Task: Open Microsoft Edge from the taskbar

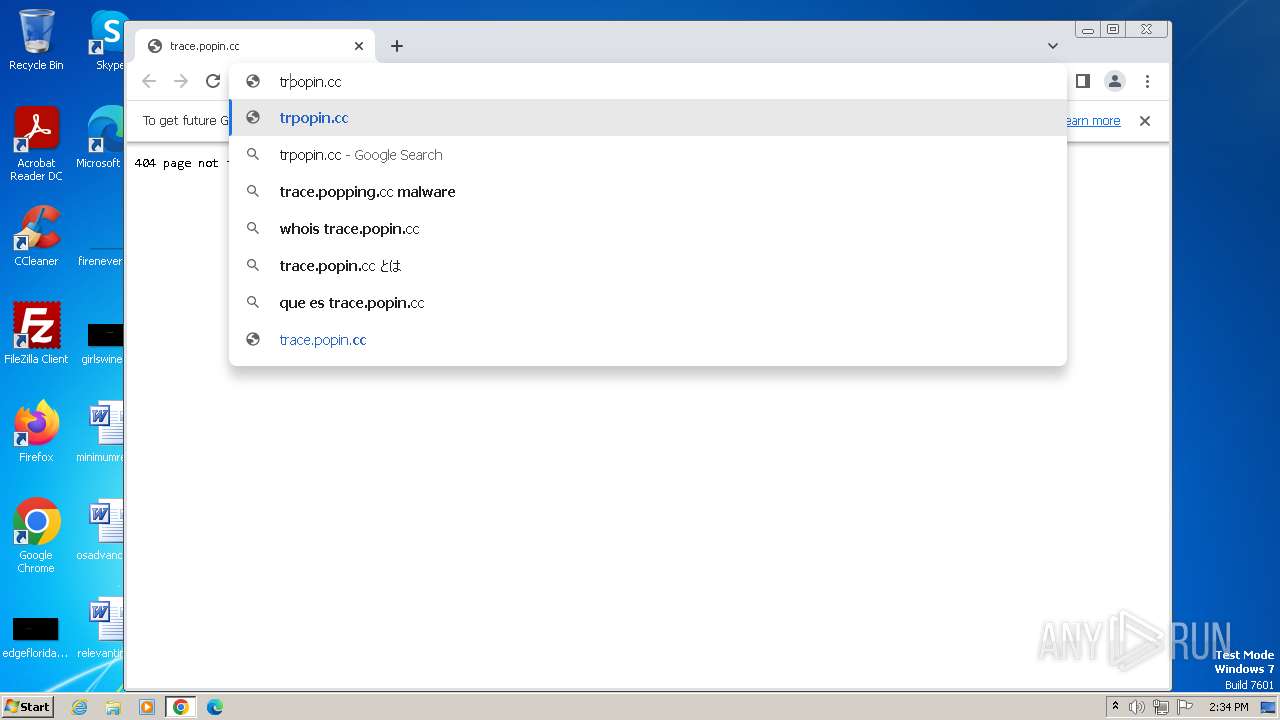Action: click(215, 707)
